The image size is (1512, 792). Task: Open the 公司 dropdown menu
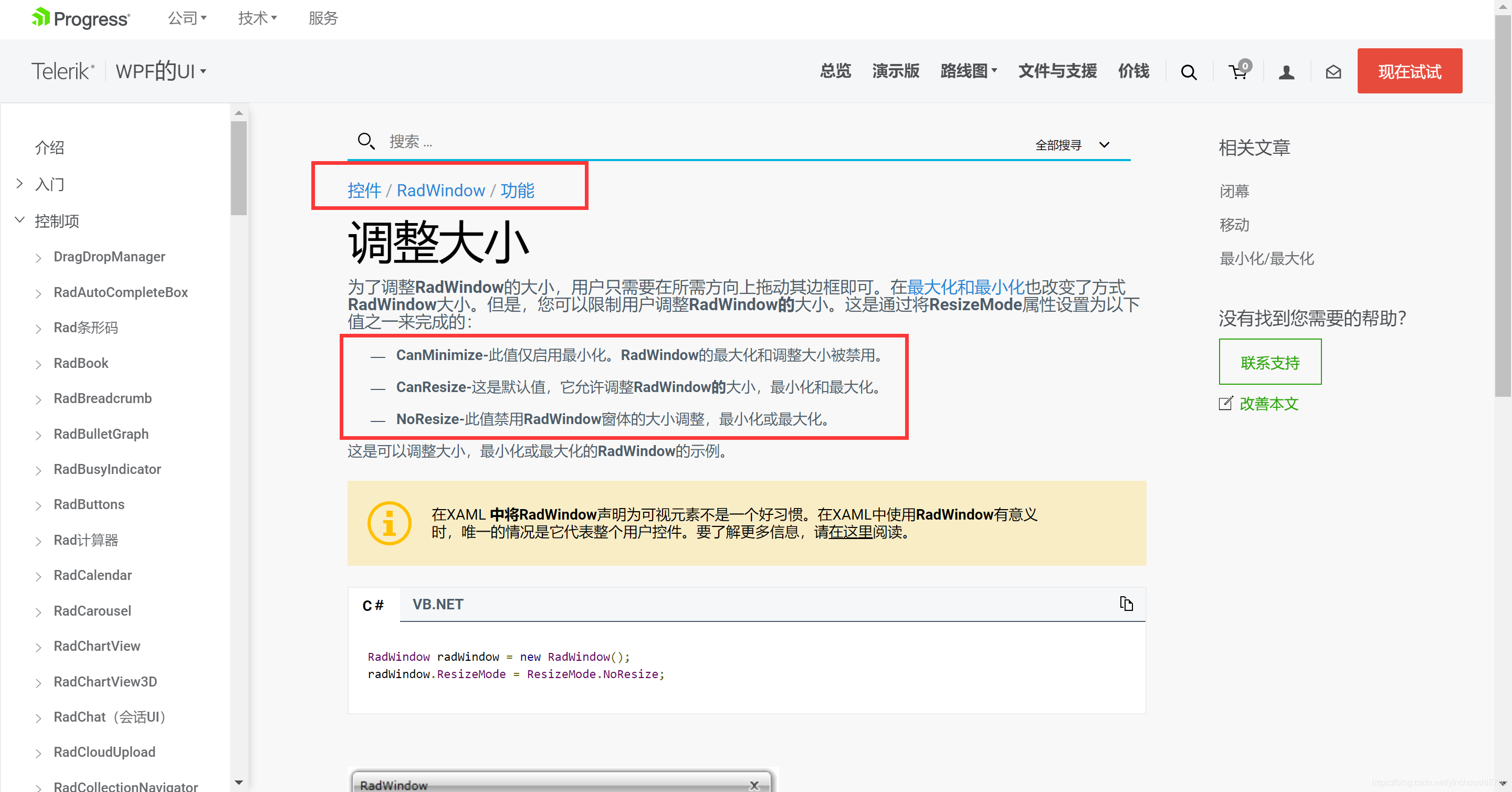pos(187,18)
